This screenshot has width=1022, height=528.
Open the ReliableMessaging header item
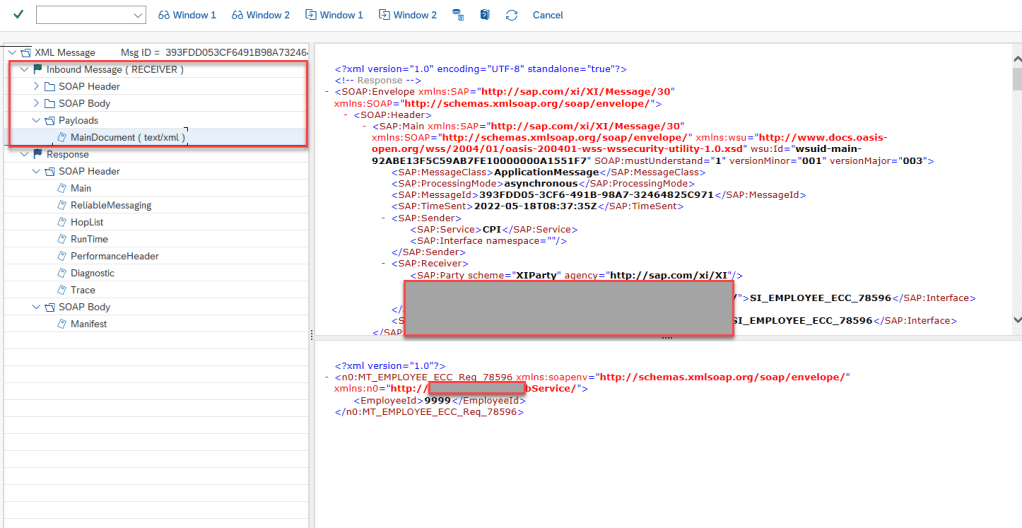(110, 205)
